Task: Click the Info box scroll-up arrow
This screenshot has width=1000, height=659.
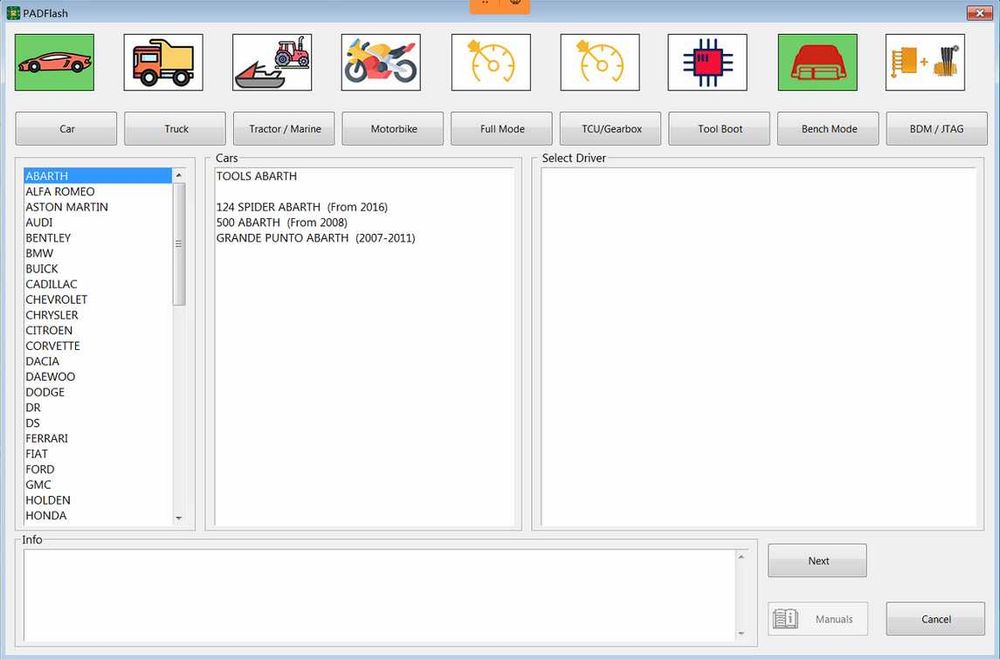Action: [x=741, y=557]
